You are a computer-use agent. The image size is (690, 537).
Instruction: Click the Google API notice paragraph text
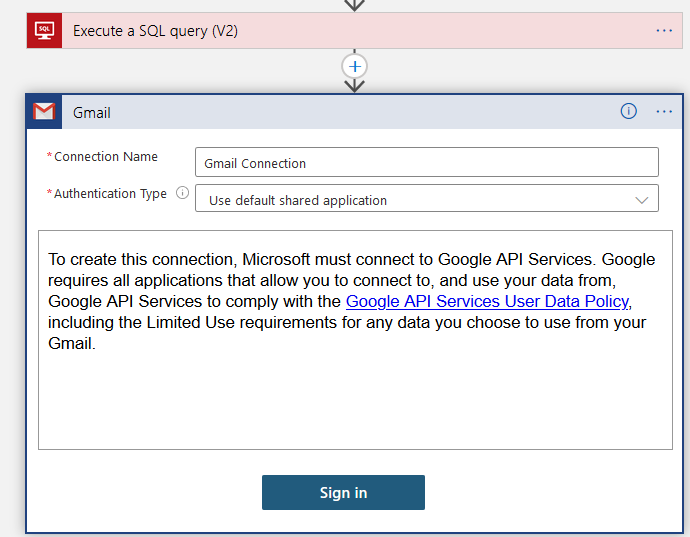(x=300, y=280)
